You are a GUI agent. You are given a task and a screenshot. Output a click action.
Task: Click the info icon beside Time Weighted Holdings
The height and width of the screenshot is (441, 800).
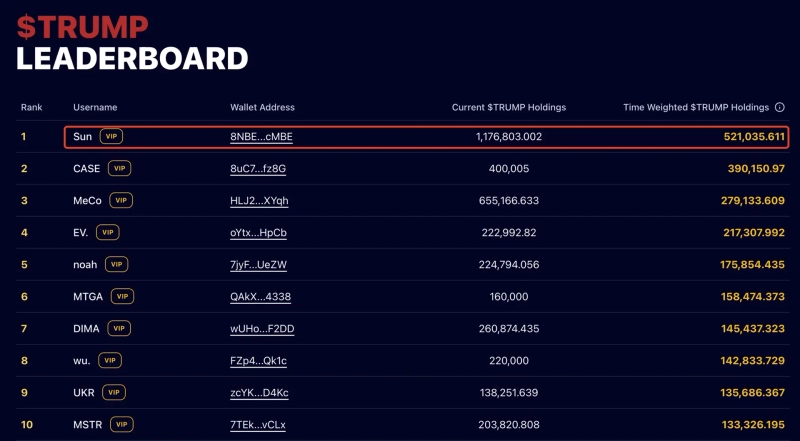tap(780, 107)
